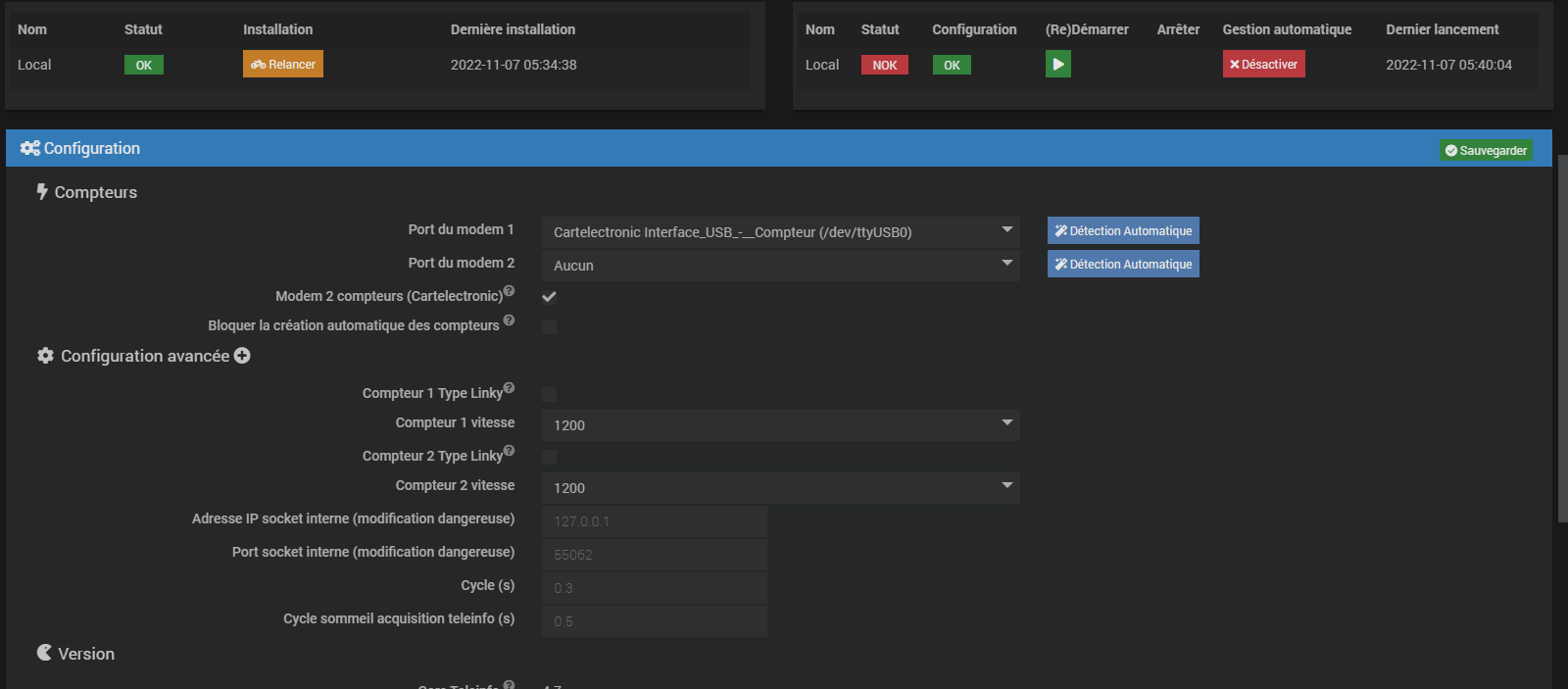Check the Compteur 1 Type Linky box

point(549,394)
